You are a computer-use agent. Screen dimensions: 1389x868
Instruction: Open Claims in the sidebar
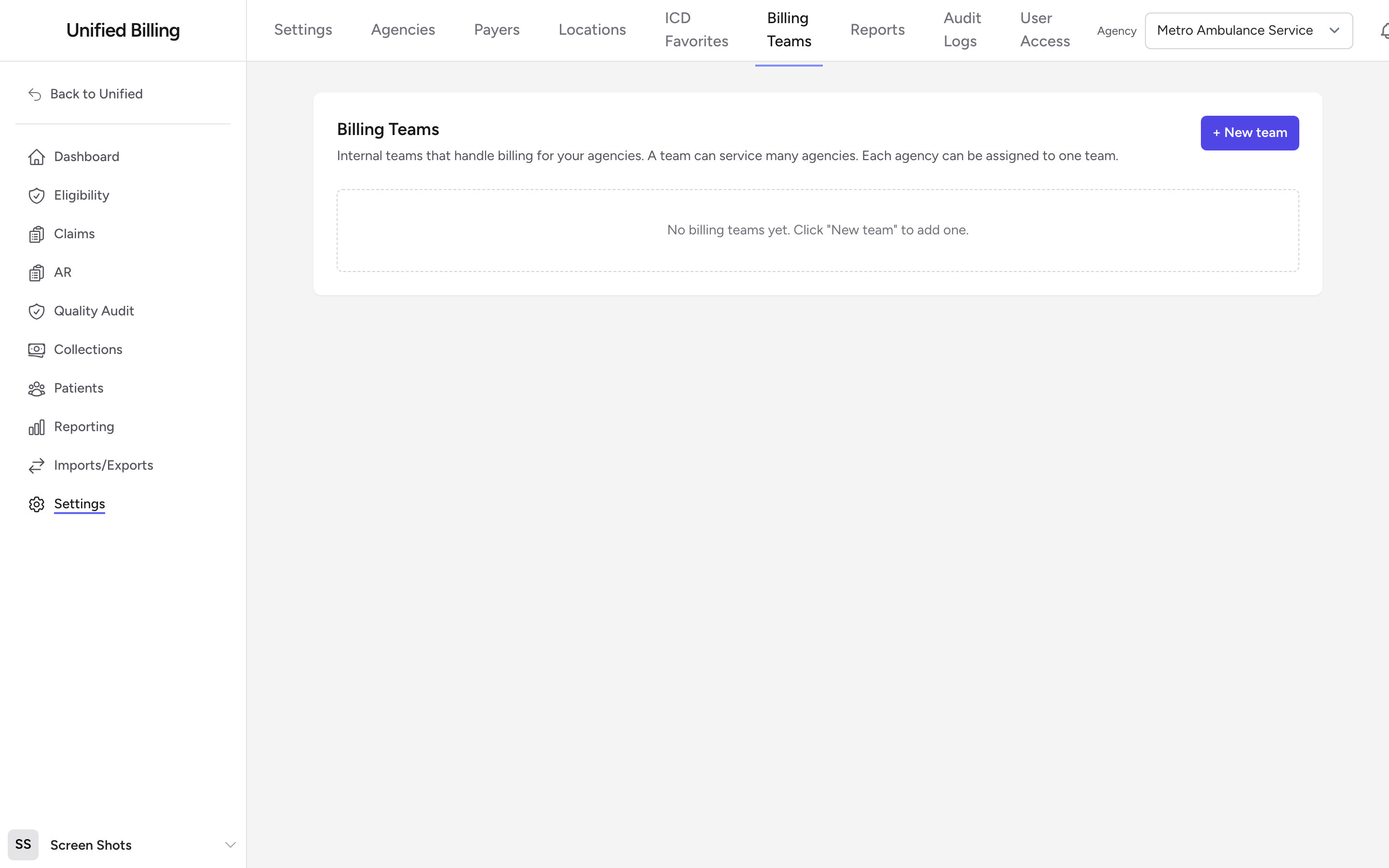[x=74, y=234]
